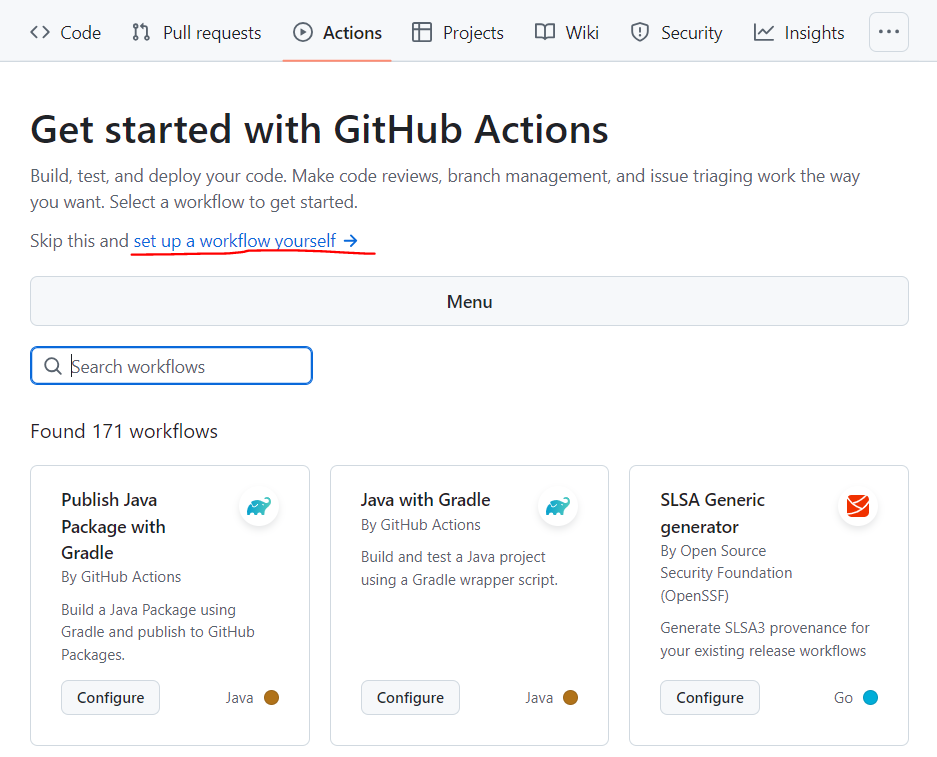The width and height of the screenshot is (937, 757).
Task: Click Gradle elephant logo on Publish Java Package card
Action: tap(259, 506)
